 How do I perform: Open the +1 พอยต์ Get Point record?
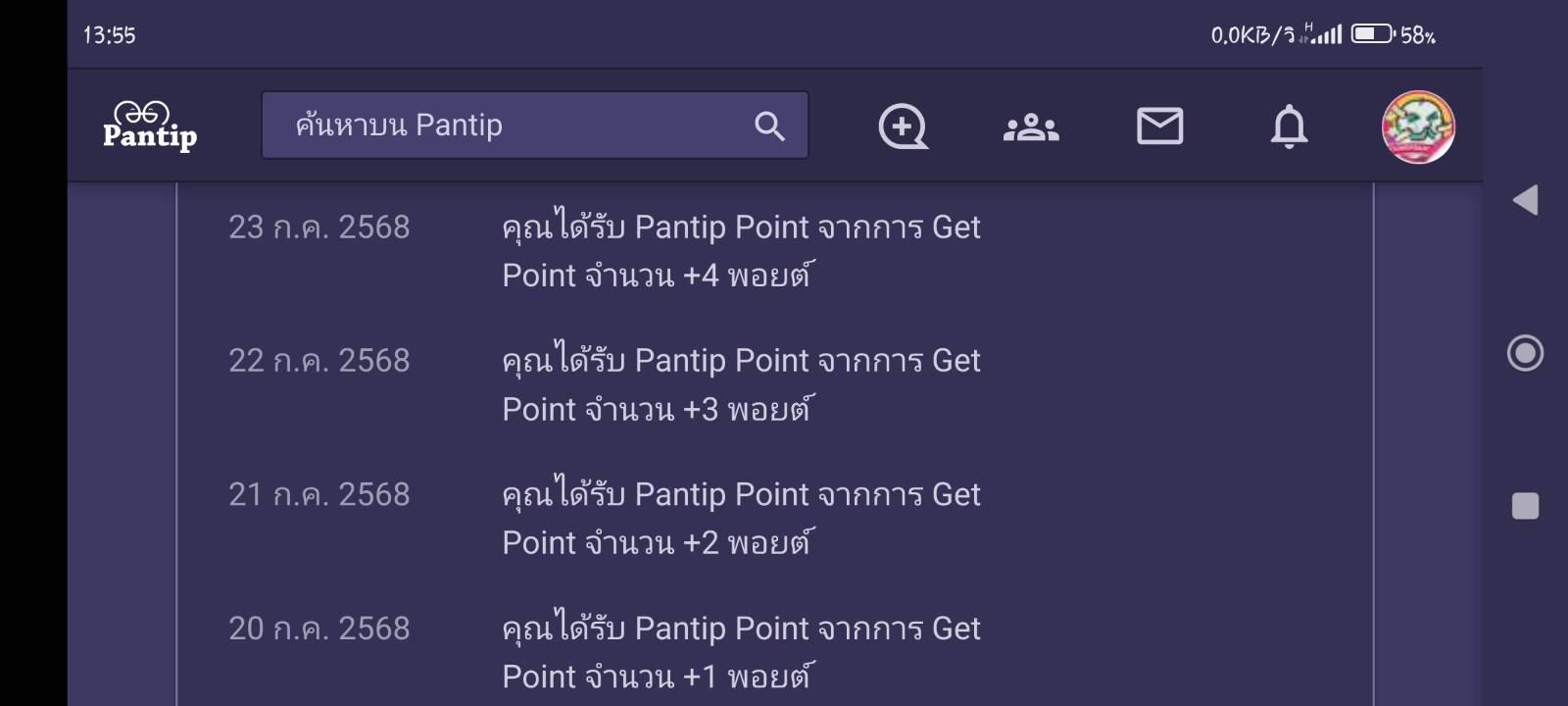pos(741,651)
